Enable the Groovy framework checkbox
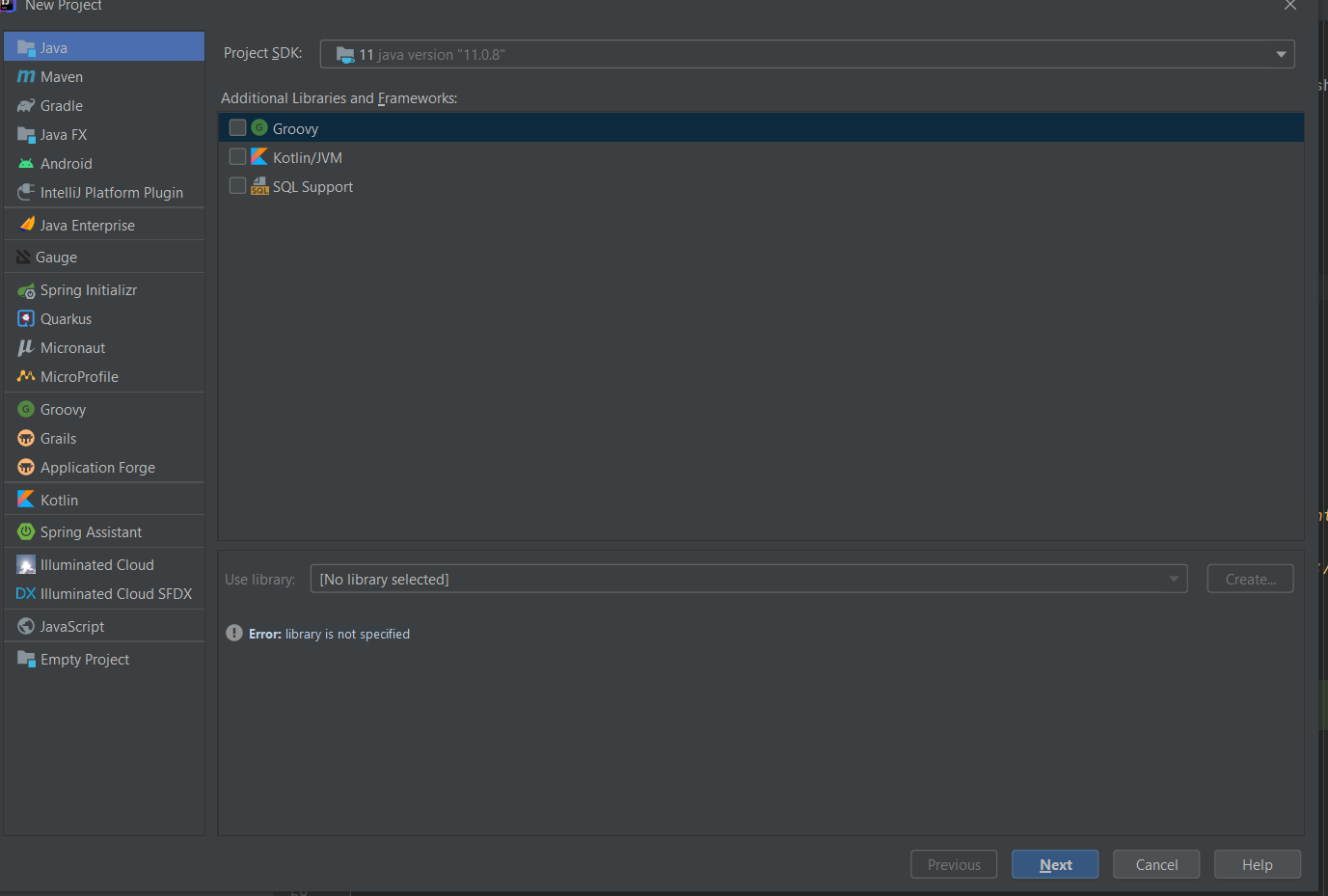Screen dimensions: 1328x896 [237, 127]
